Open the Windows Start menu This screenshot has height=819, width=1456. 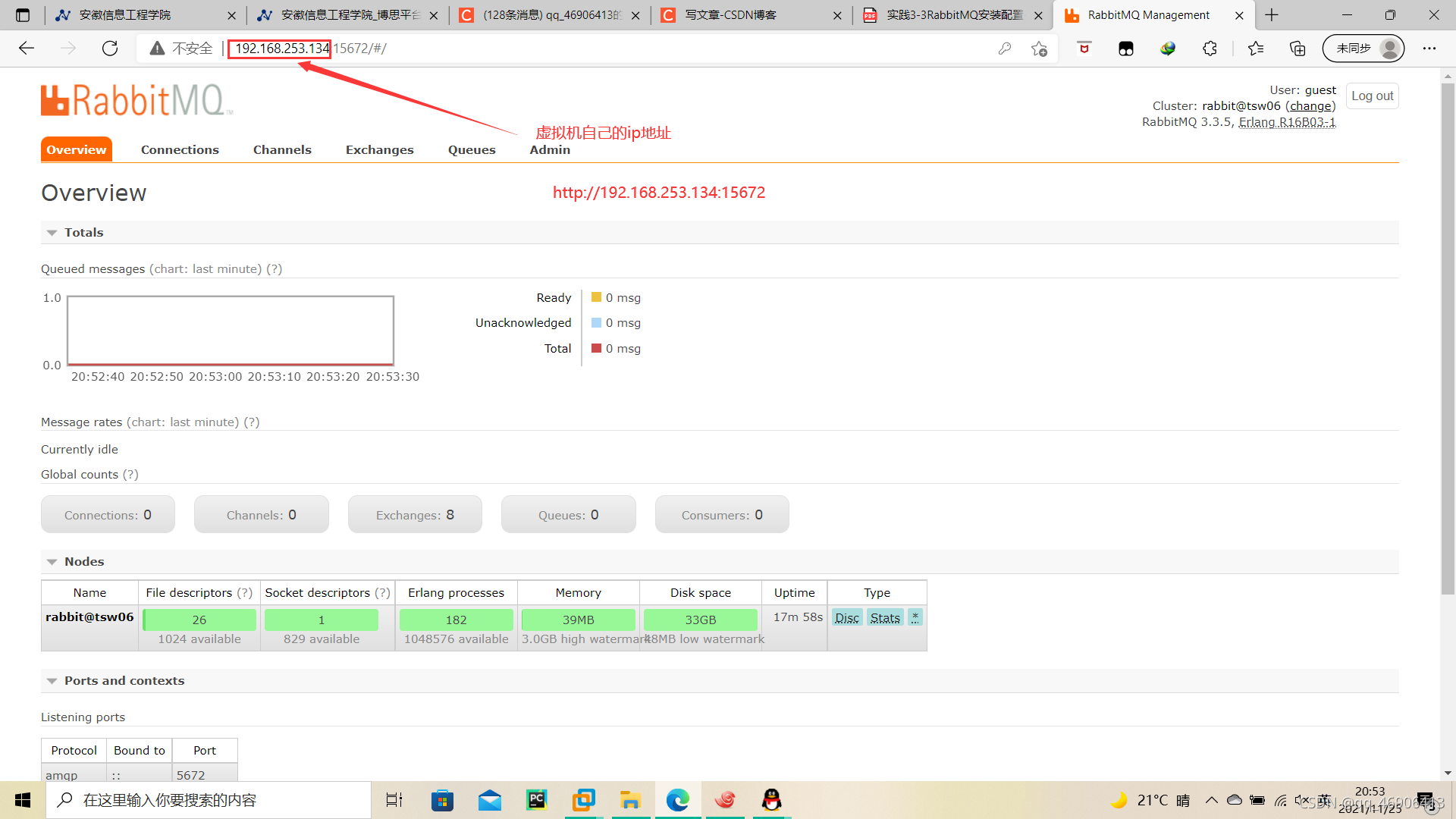click(x=23, y=800)
